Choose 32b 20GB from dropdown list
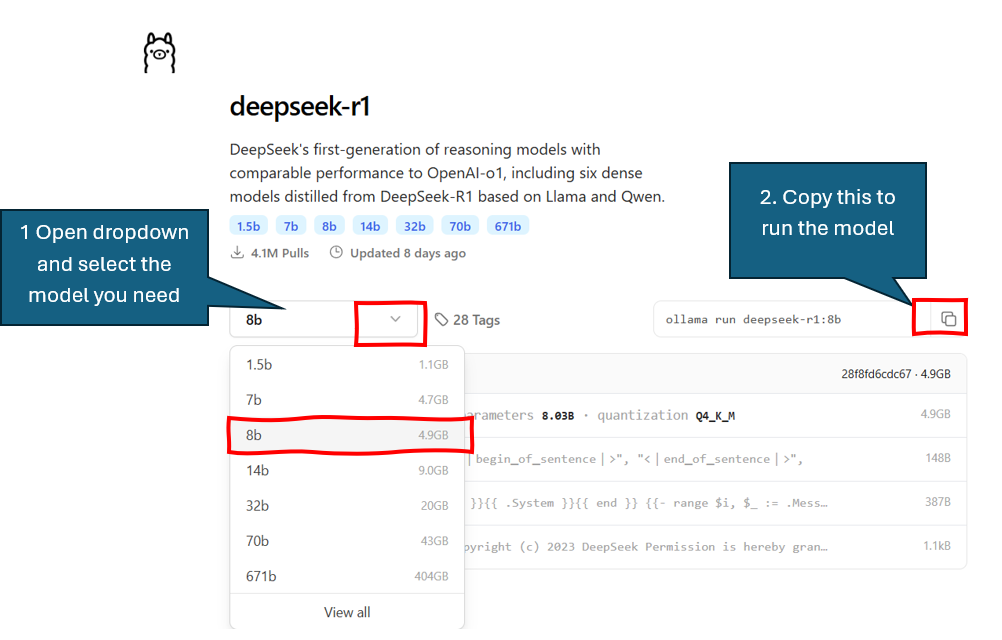The width and height of the screenshot is (1002, 640). click(347, 506)
